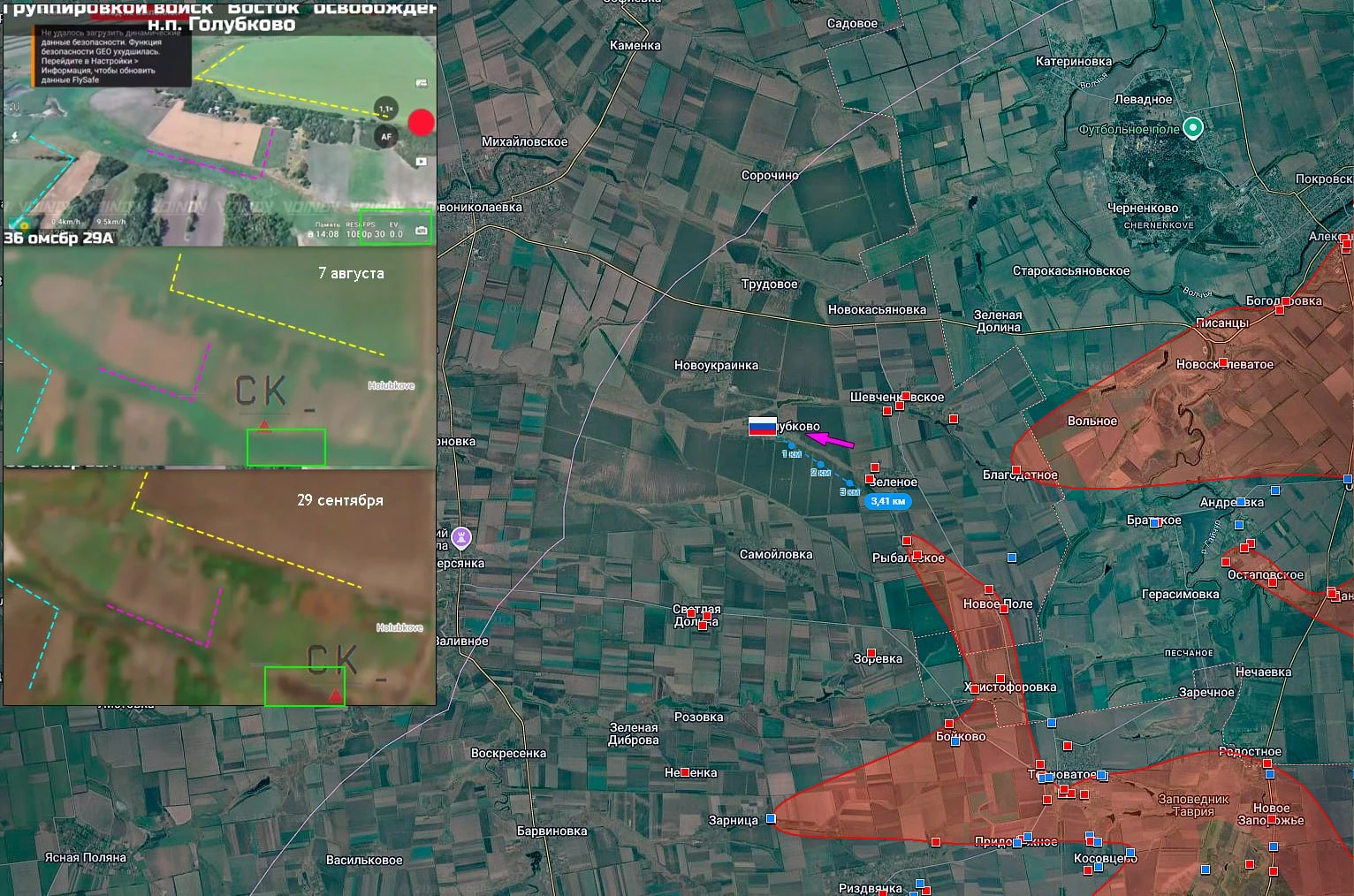Screen dimensions: 1354x896
Task: Click the Зарница map label
Action: pyautogui.click(x=734, y=820)
